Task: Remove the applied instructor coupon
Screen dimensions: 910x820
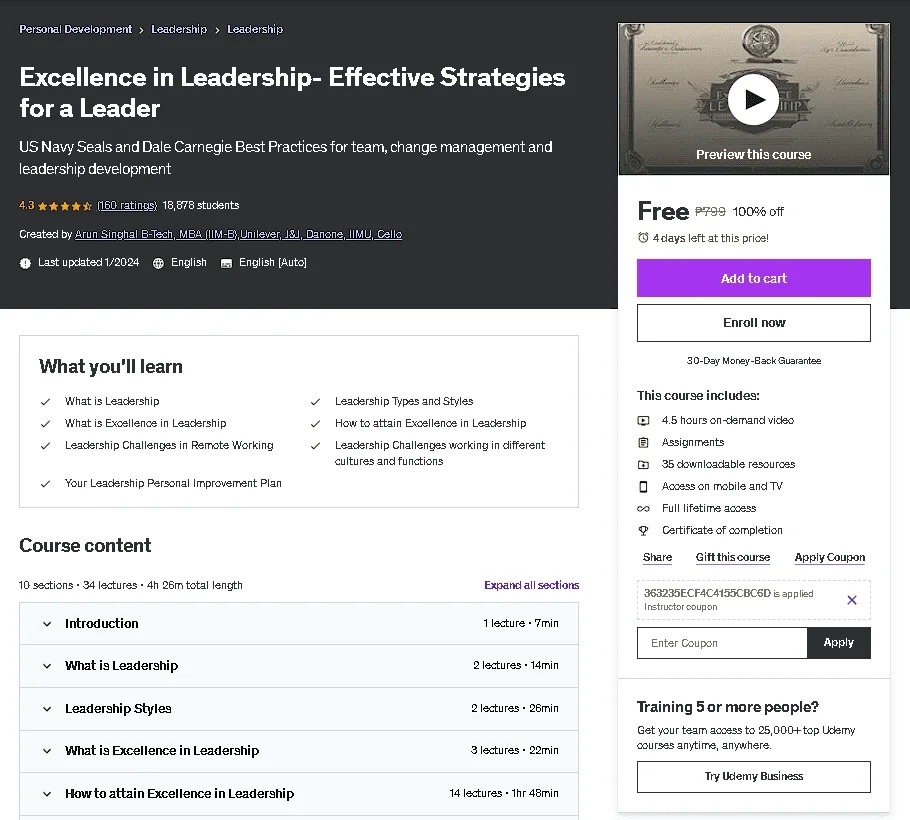Action: click(851, 600)
